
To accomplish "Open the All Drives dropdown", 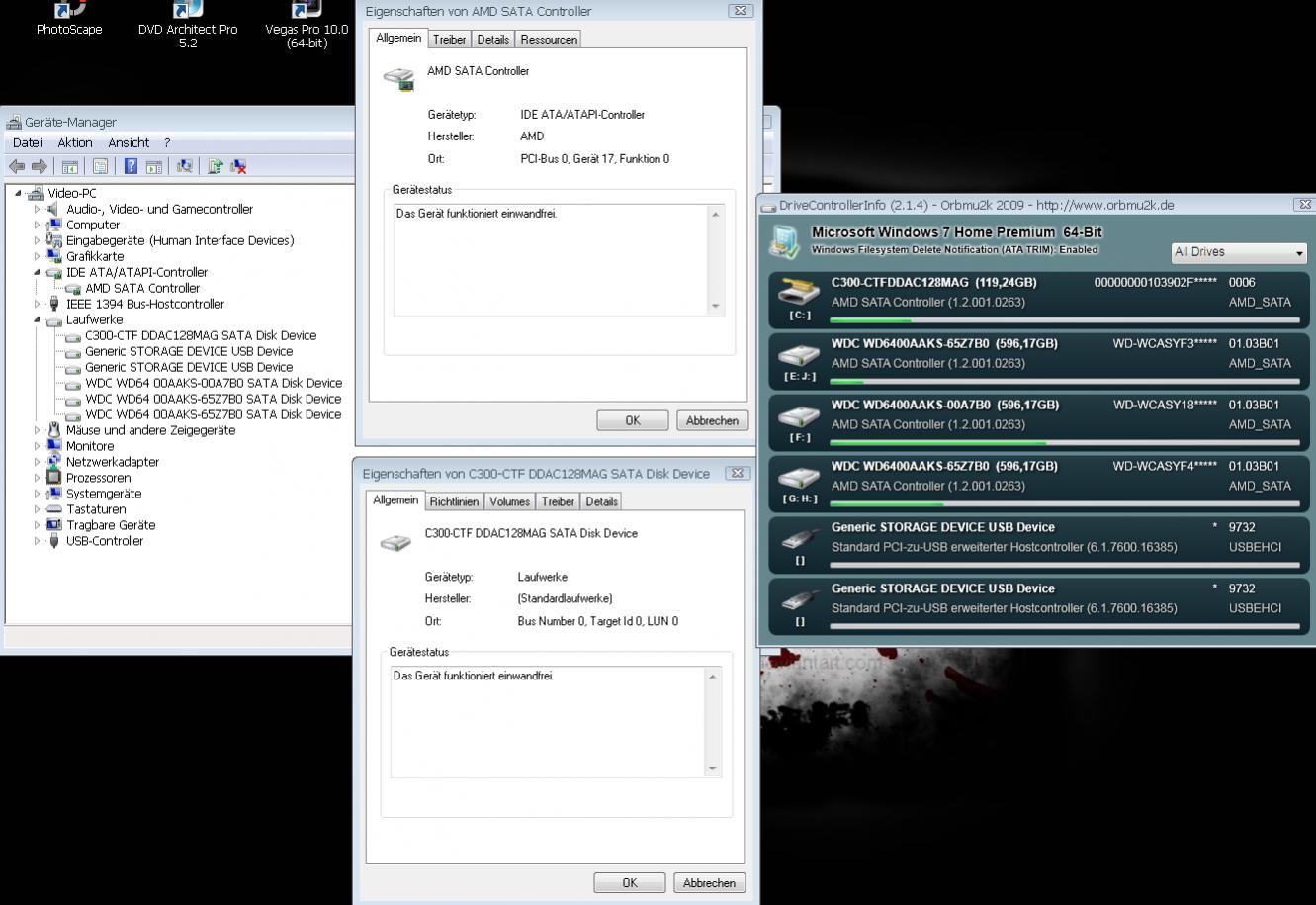I will click(1239, 252).
